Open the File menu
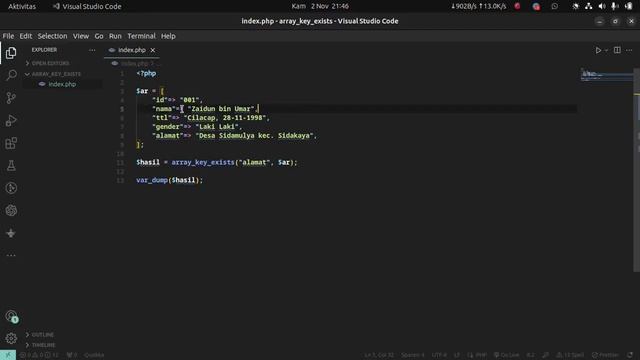The height and width of the screenshot is (360, 640). coord(8,36)
